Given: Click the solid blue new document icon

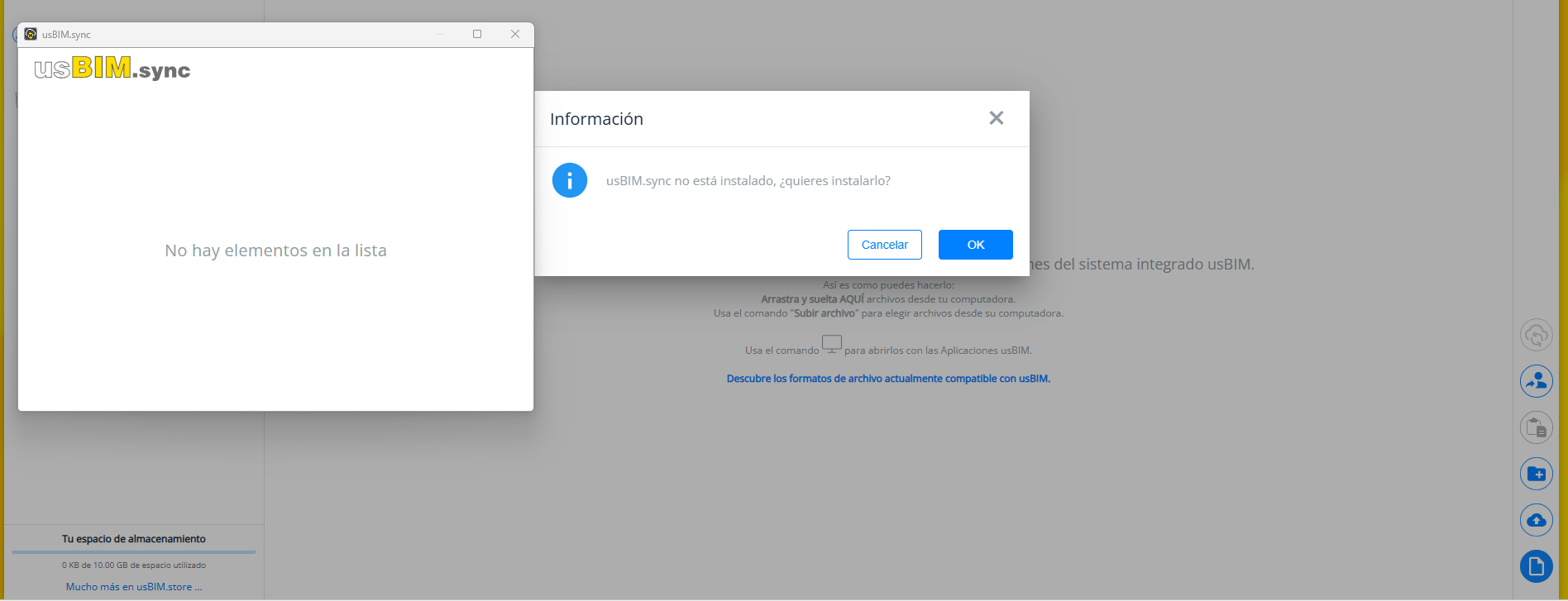Looking at the screenshot, I should [1536, 566].
